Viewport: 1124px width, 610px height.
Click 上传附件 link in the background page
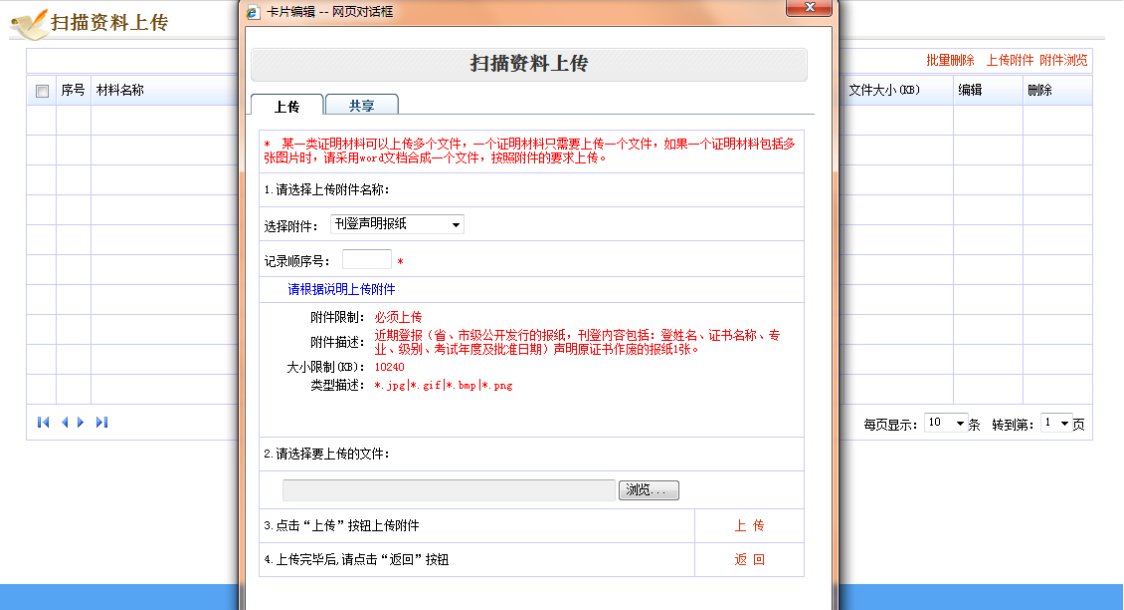(1010, 60)
